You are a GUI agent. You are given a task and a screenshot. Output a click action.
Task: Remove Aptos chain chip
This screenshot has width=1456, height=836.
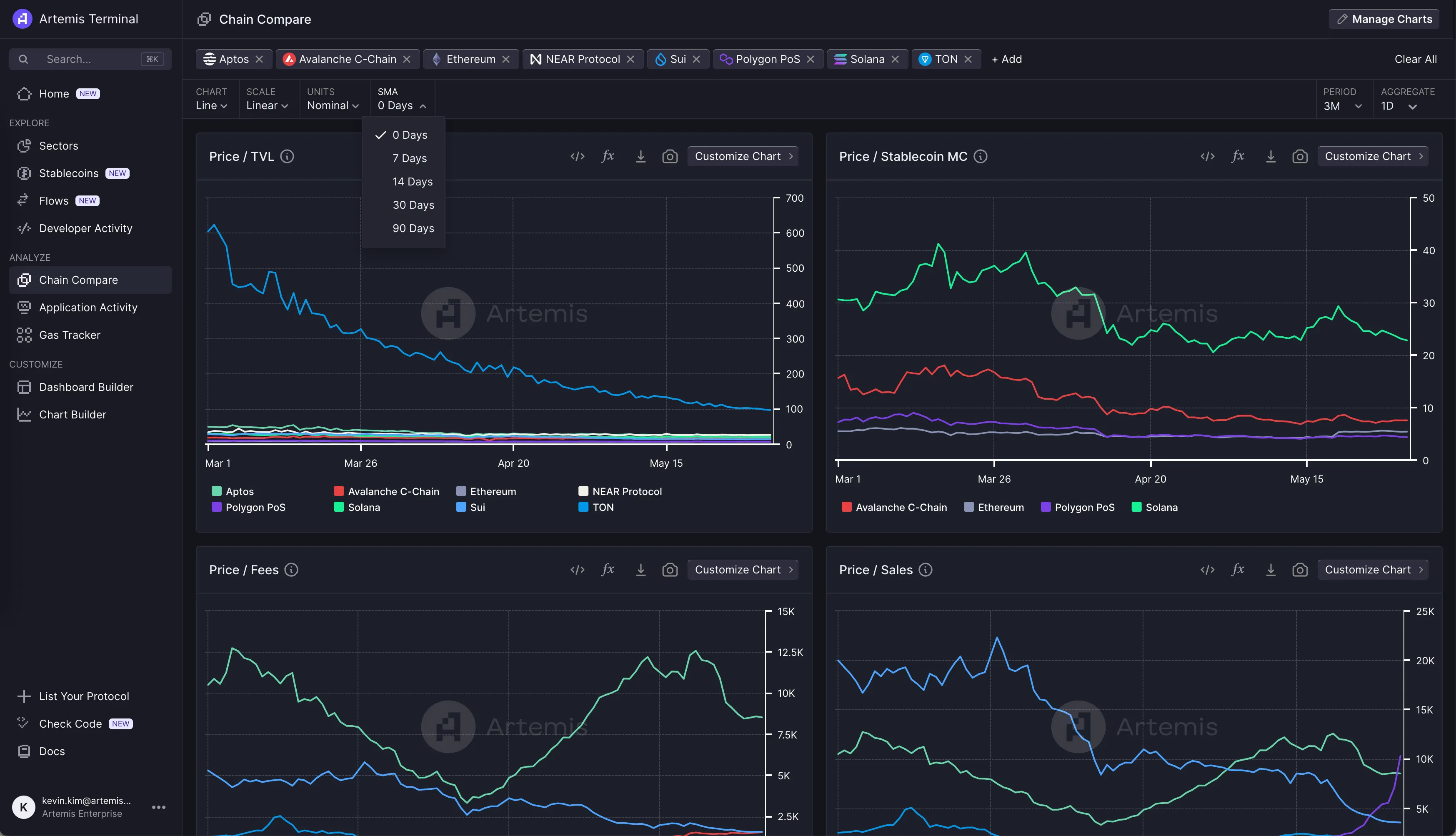[x=259, y=59]
